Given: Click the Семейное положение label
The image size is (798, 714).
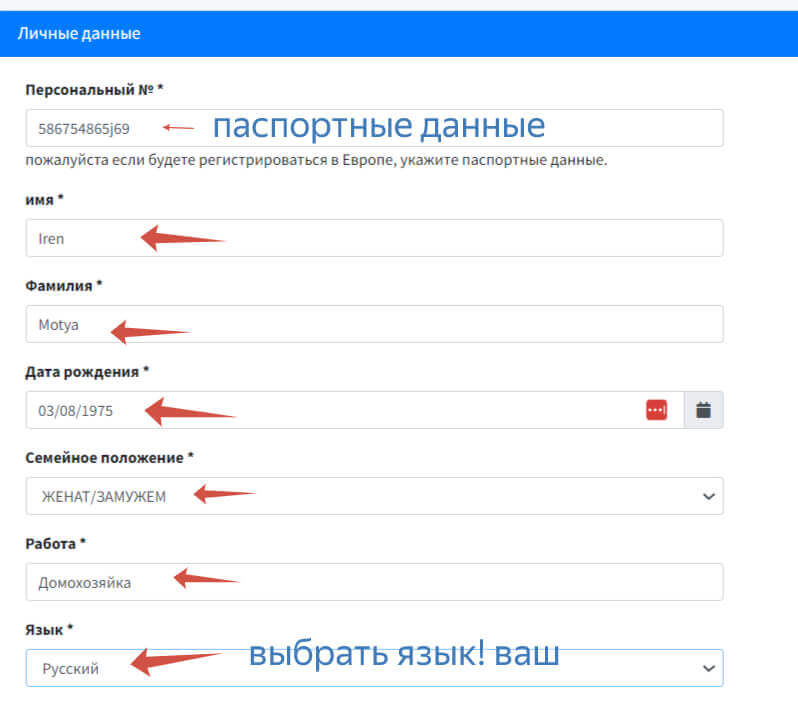Looking at the screenshot, I should pos(109,457).
